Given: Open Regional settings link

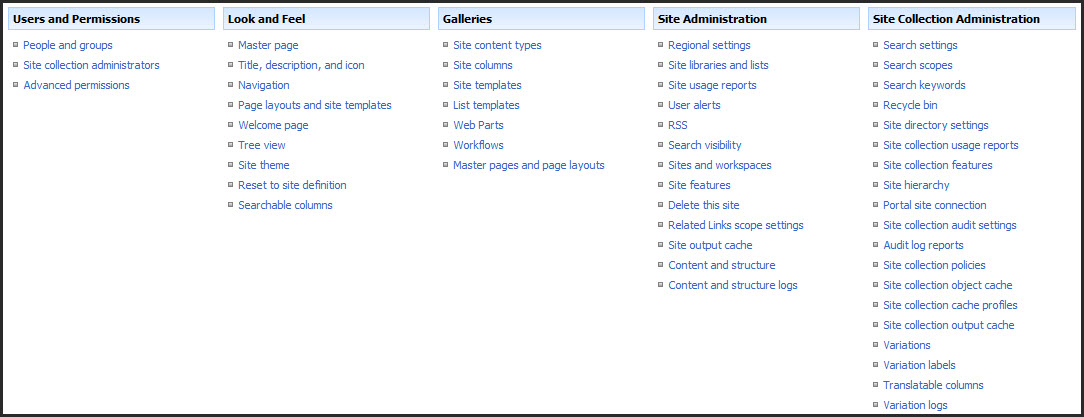Looking at the screenshot, I should pos(709,45).
